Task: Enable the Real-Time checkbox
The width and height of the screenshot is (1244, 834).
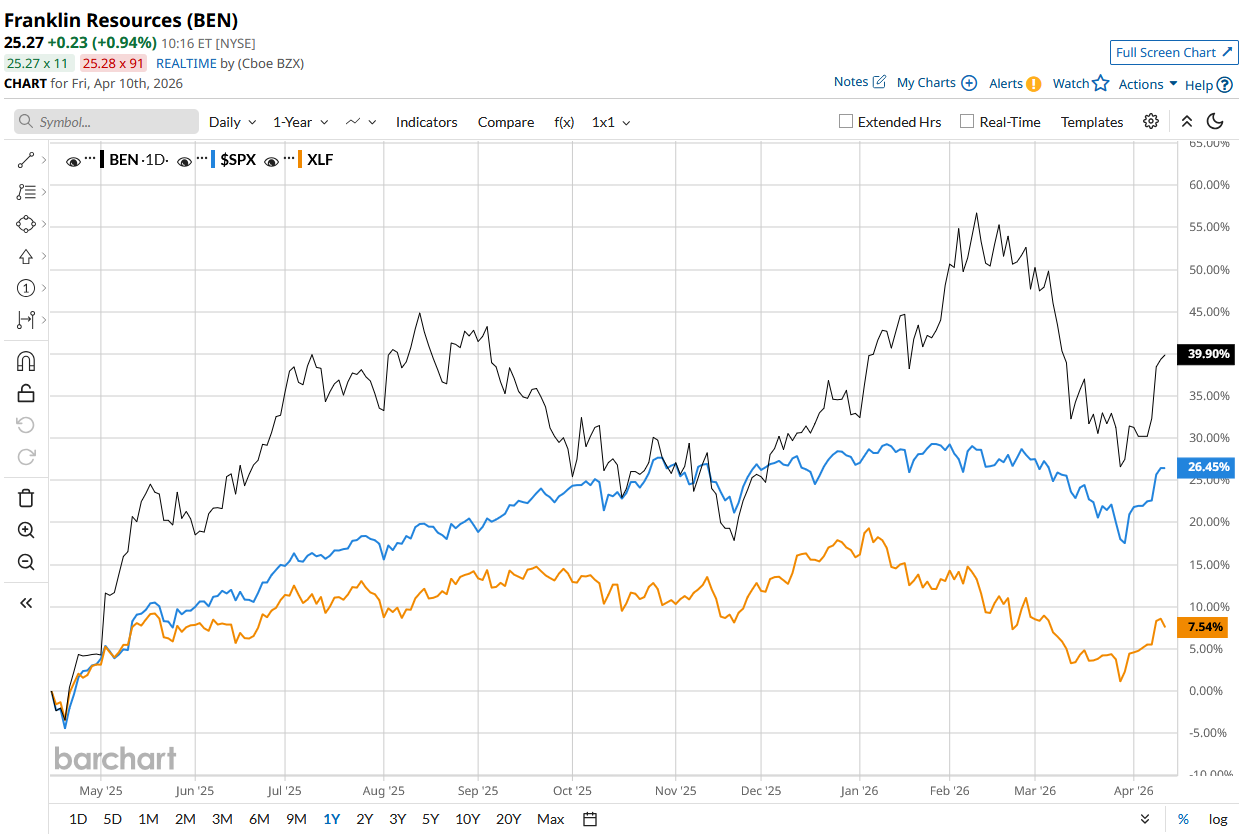Action: [x=967, y=122]
